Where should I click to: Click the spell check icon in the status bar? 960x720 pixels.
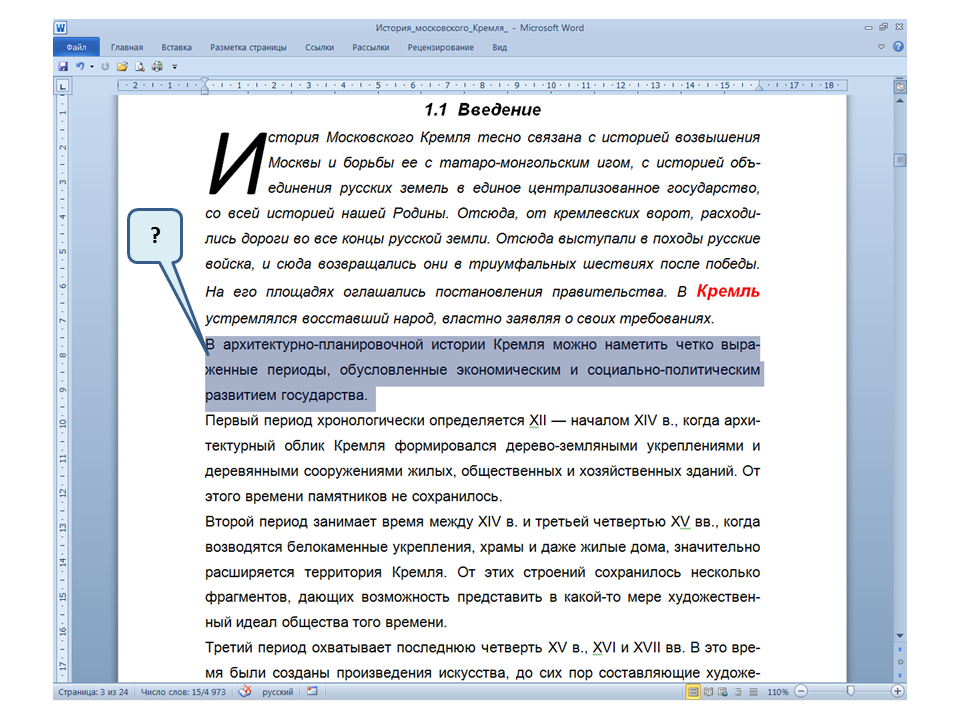click(x=244, y=691)
